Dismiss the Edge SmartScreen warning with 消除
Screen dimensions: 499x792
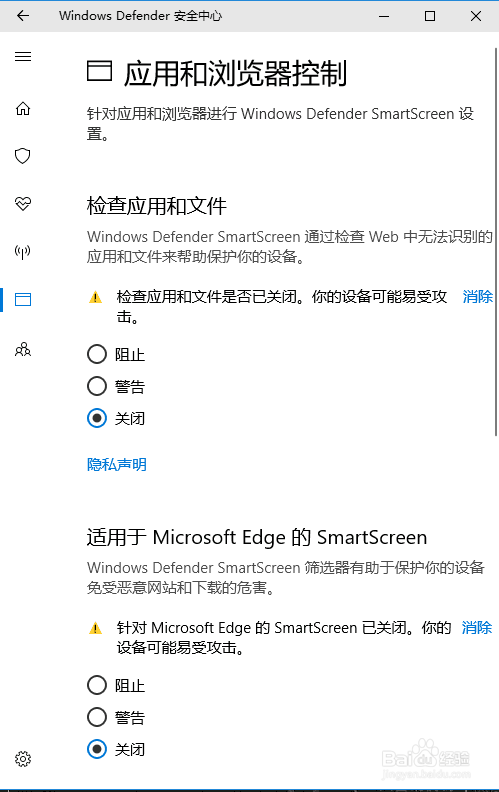click(477, 627)
